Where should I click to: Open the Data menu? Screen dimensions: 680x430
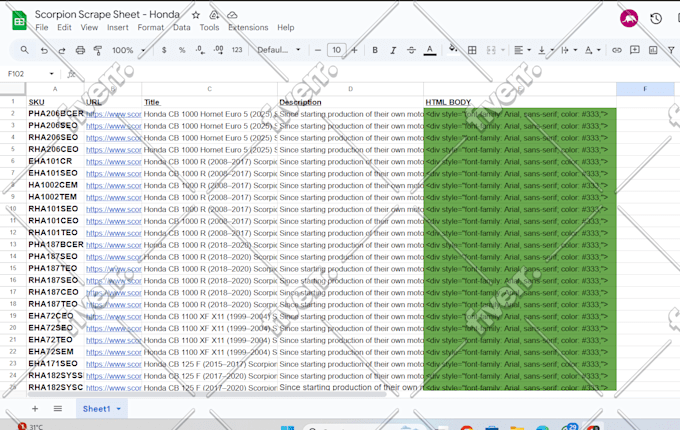coord(182,27)
